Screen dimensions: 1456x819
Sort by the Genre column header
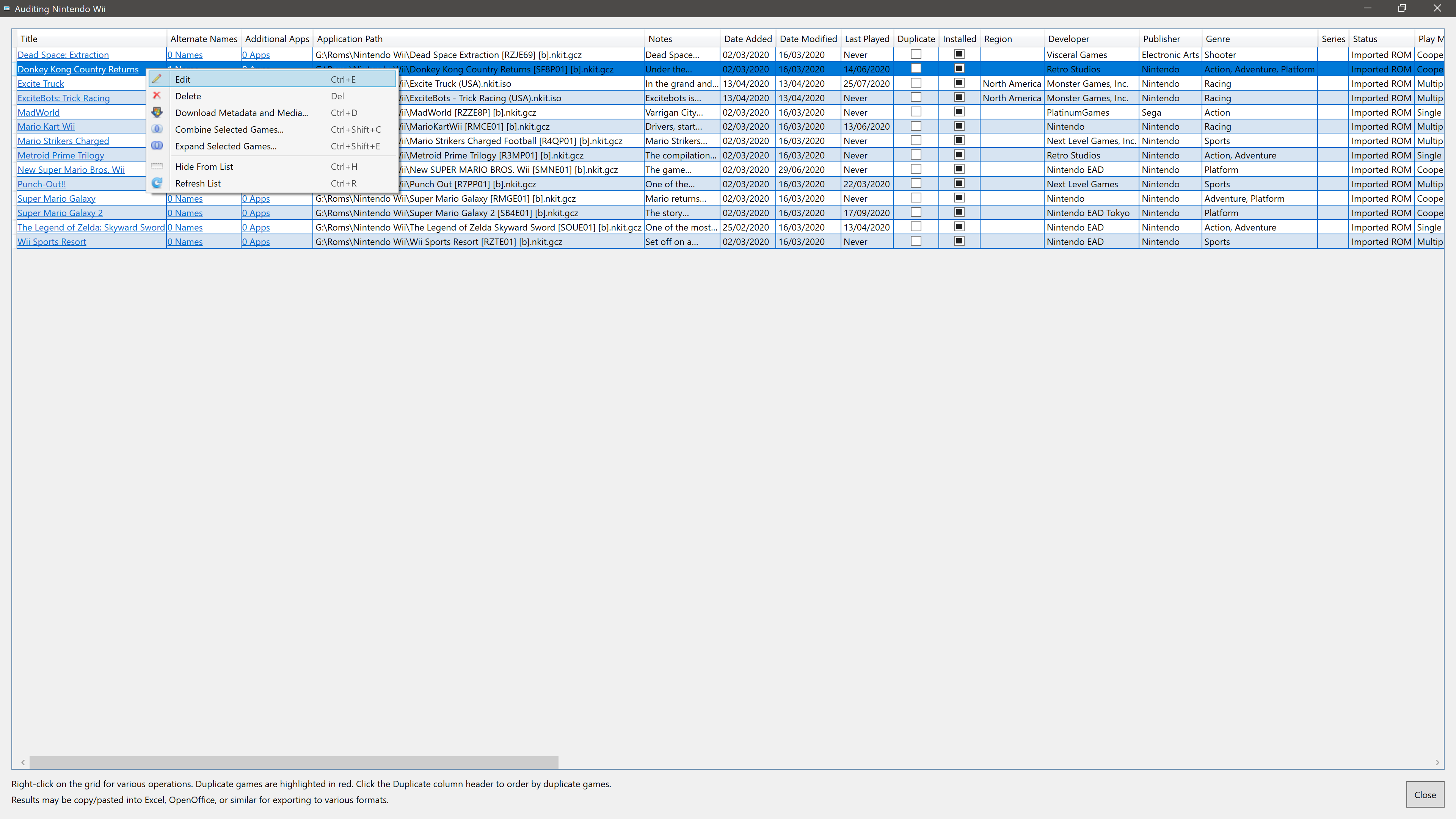(1259, 39)
